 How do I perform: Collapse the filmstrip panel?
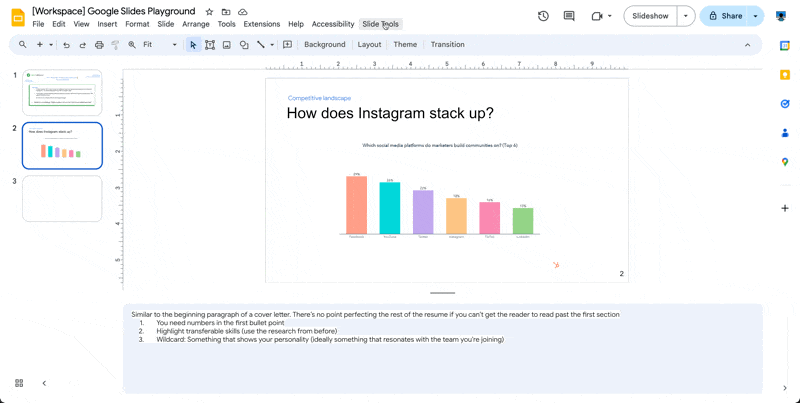coord(44,383)
